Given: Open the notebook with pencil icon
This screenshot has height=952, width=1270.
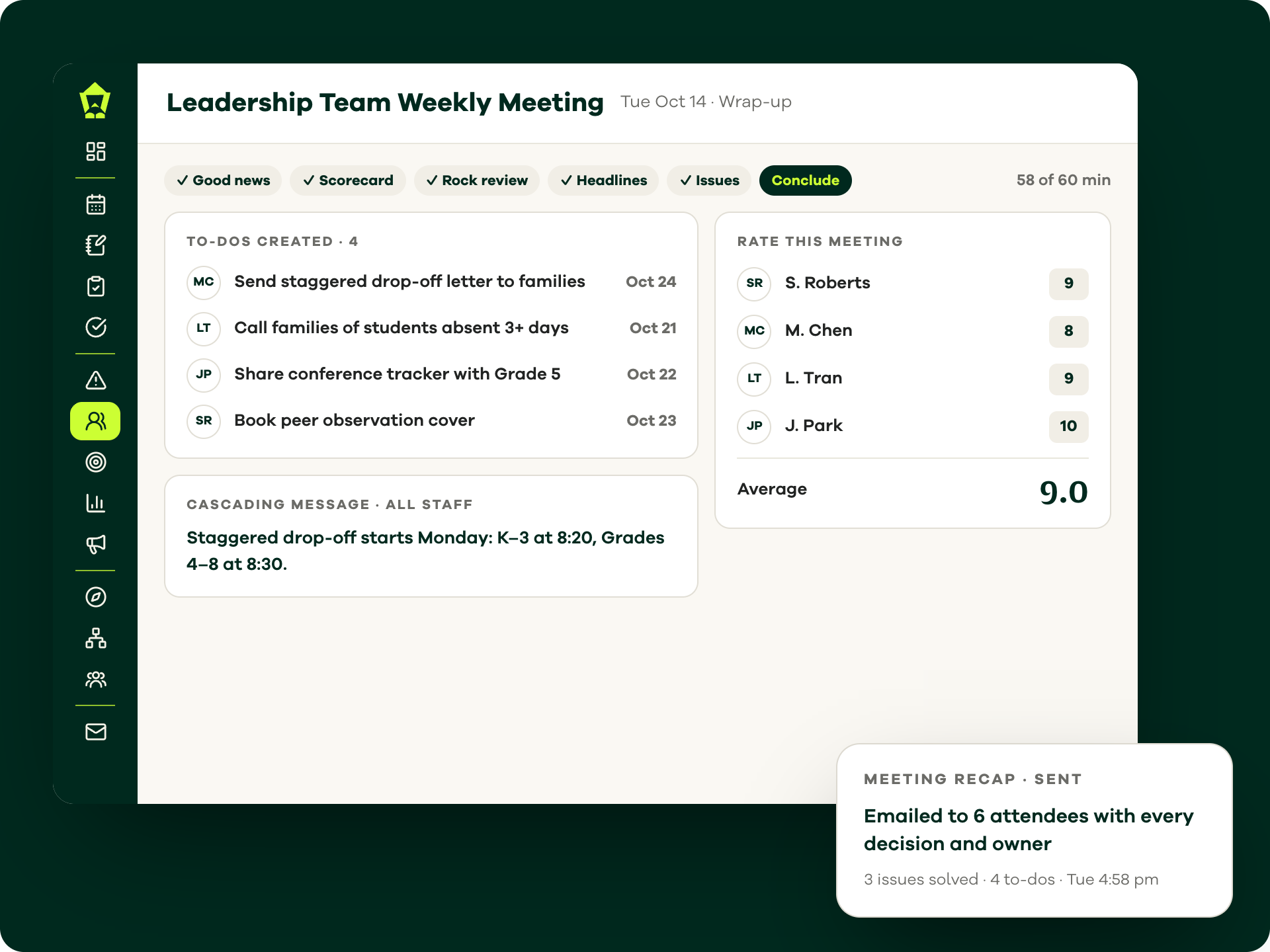Looking at the screenshot, I should (x=96, y=245).
